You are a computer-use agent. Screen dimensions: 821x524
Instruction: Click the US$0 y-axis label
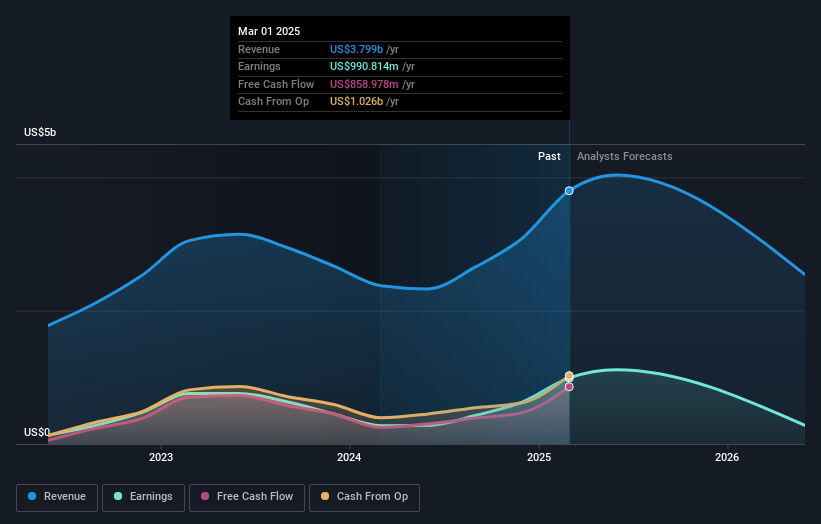click(x=37, y=432)
